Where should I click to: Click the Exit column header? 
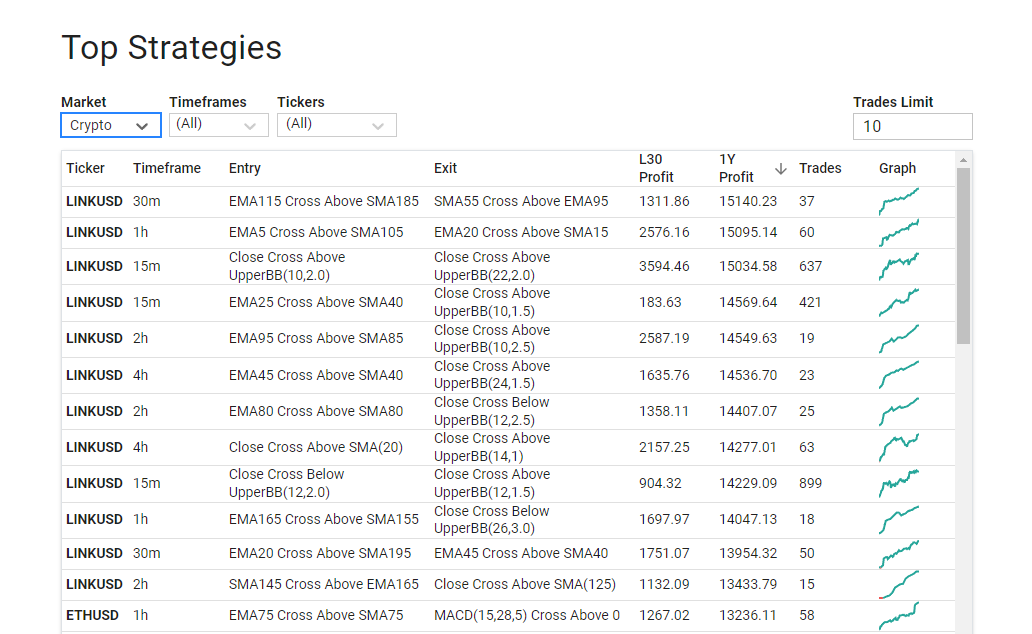click(x=446, y=168)
